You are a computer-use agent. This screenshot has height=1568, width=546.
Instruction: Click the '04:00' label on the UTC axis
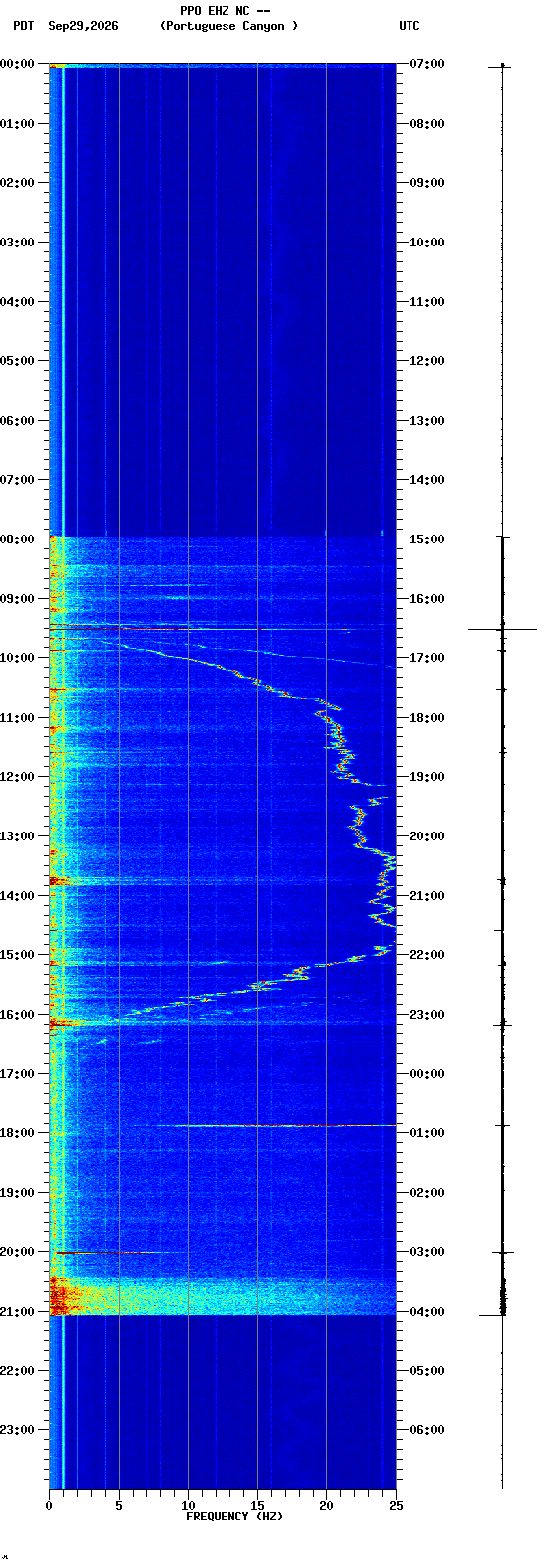(x=427, y=1311)
